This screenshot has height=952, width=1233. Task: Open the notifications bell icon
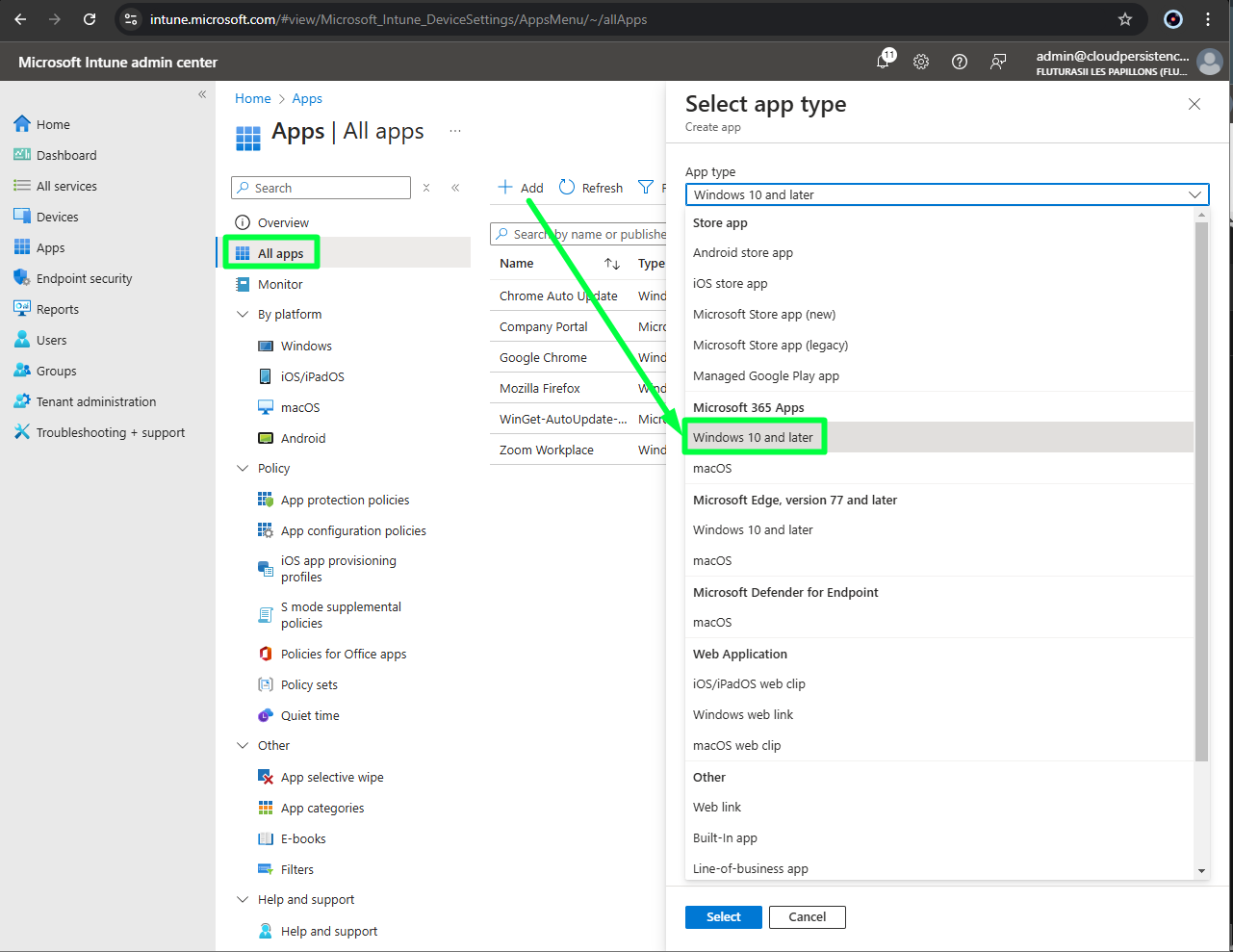click(884, 61)
